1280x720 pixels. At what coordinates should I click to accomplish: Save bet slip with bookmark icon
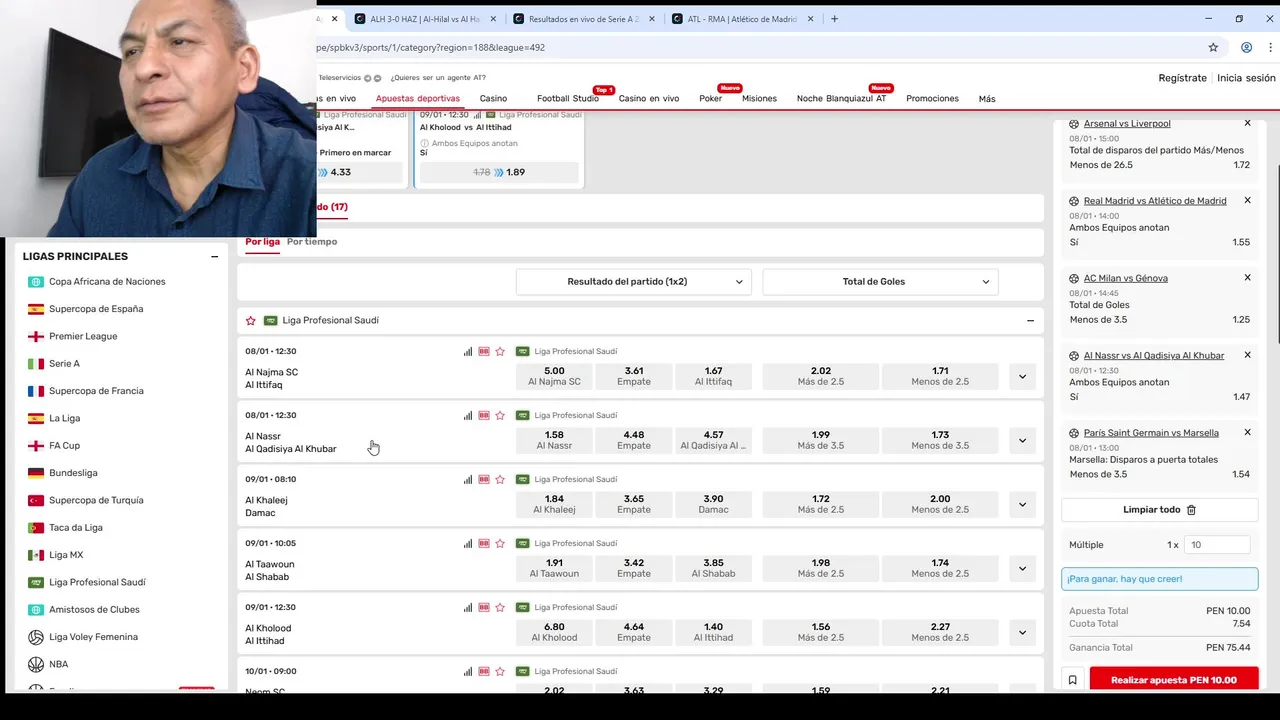pyautogui.click(x=1072, y=680)
